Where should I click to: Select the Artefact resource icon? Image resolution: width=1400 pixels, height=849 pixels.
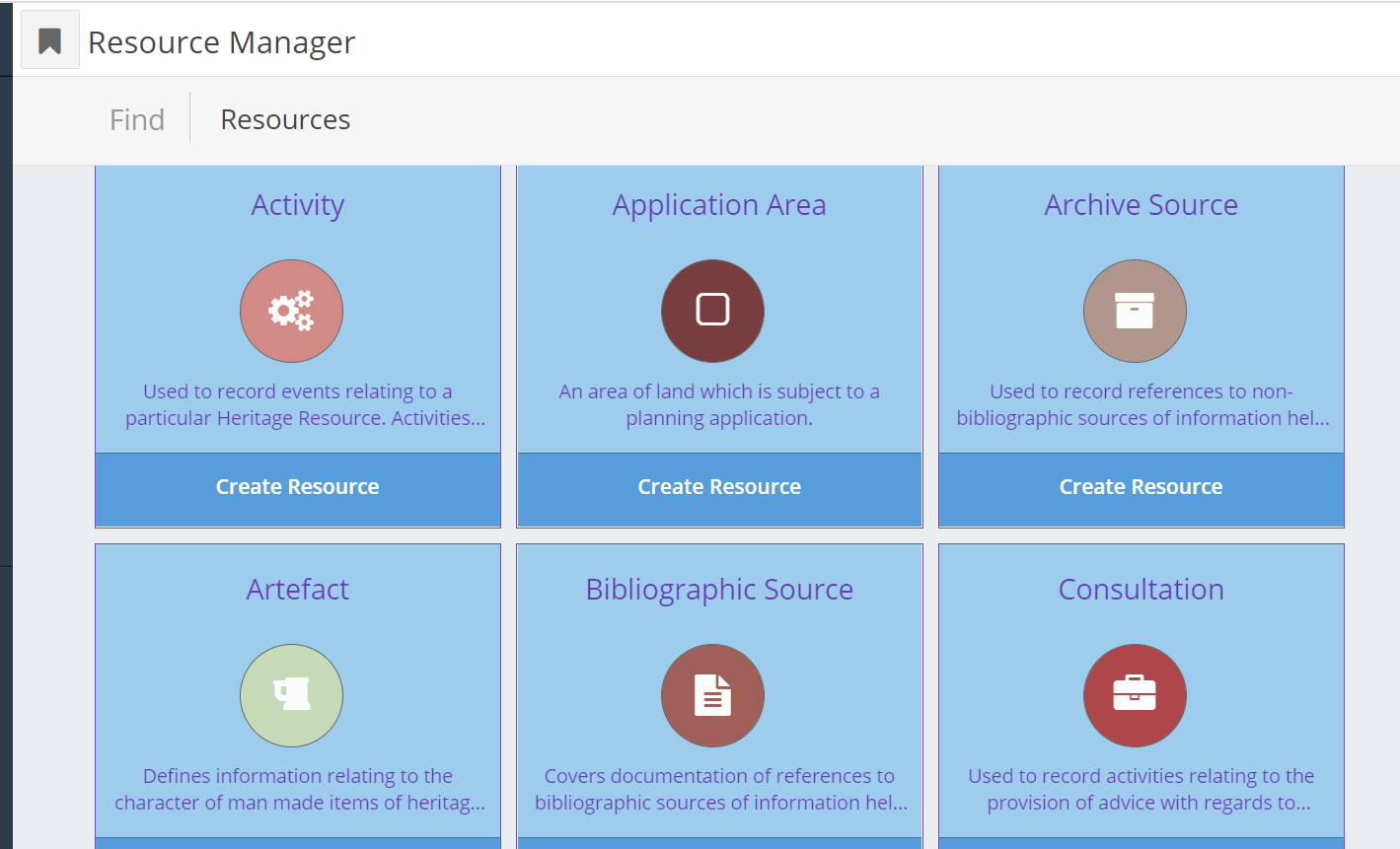click(x=291, y=695)
